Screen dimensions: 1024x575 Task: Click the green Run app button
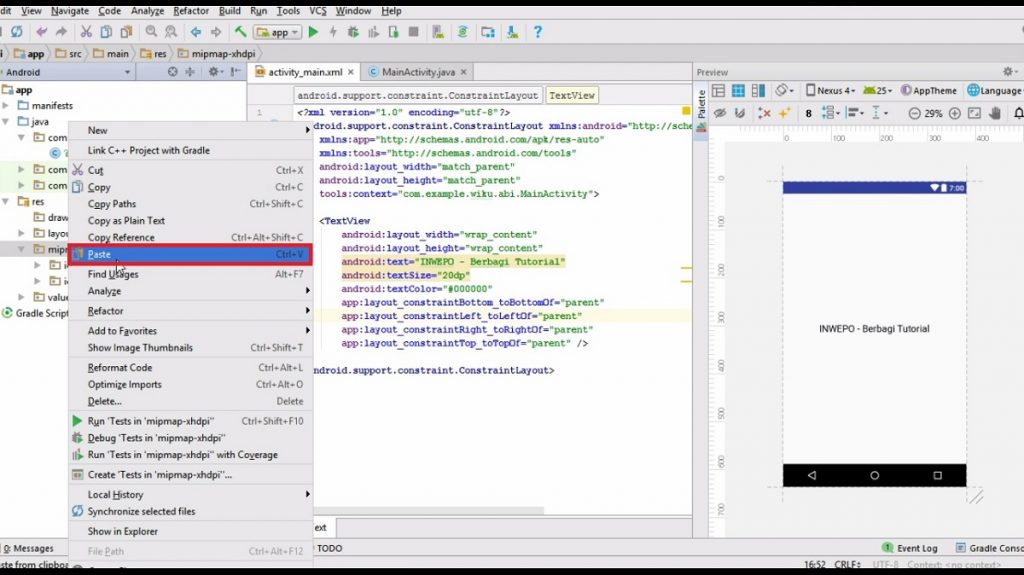coord(313,32)
